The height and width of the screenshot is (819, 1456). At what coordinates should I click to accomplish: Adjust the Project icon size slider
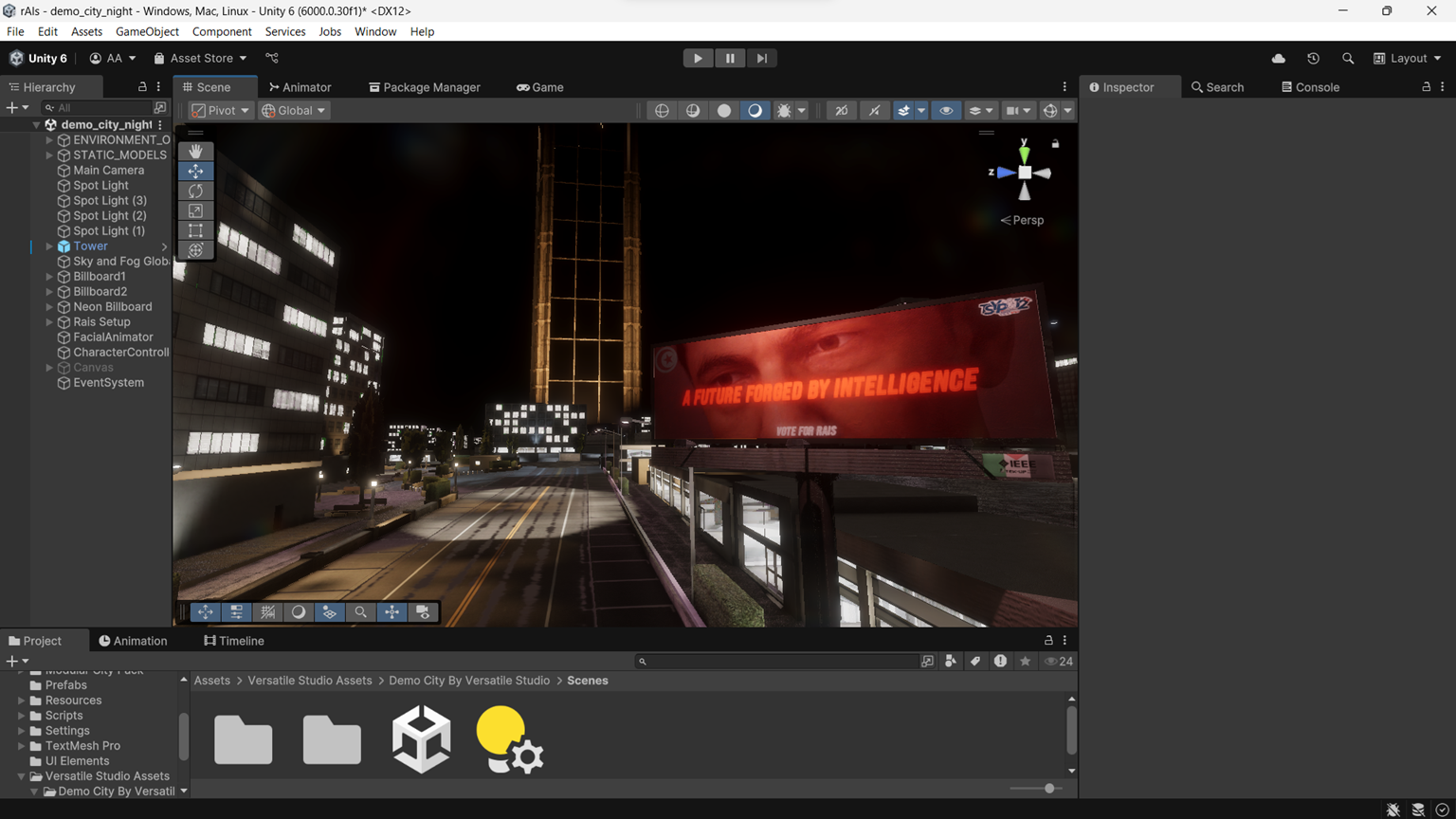coord(1036,789)
